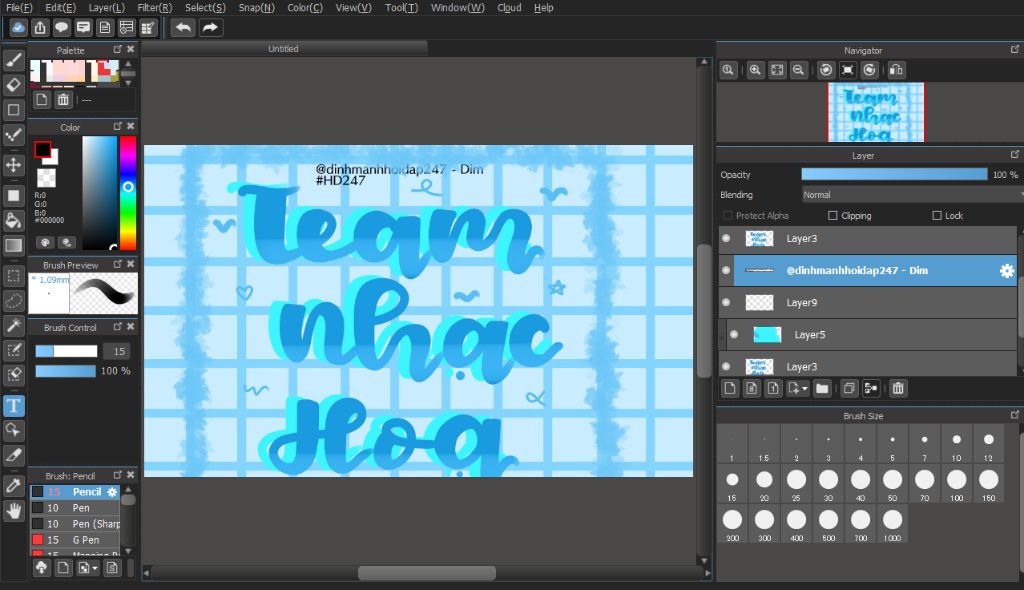Click the Navigator rotate left icon

pos(826,70)
